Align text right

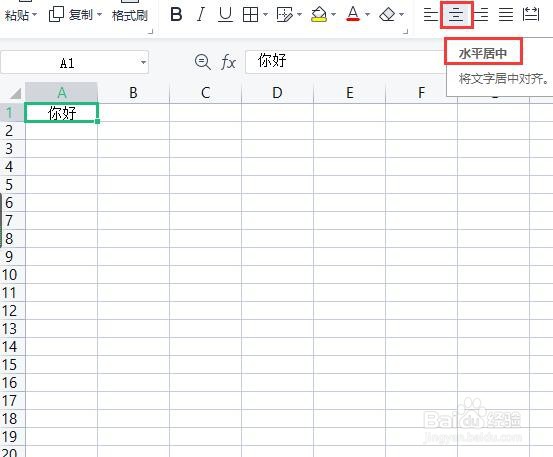pyautogui.click(x=481, y=14)
